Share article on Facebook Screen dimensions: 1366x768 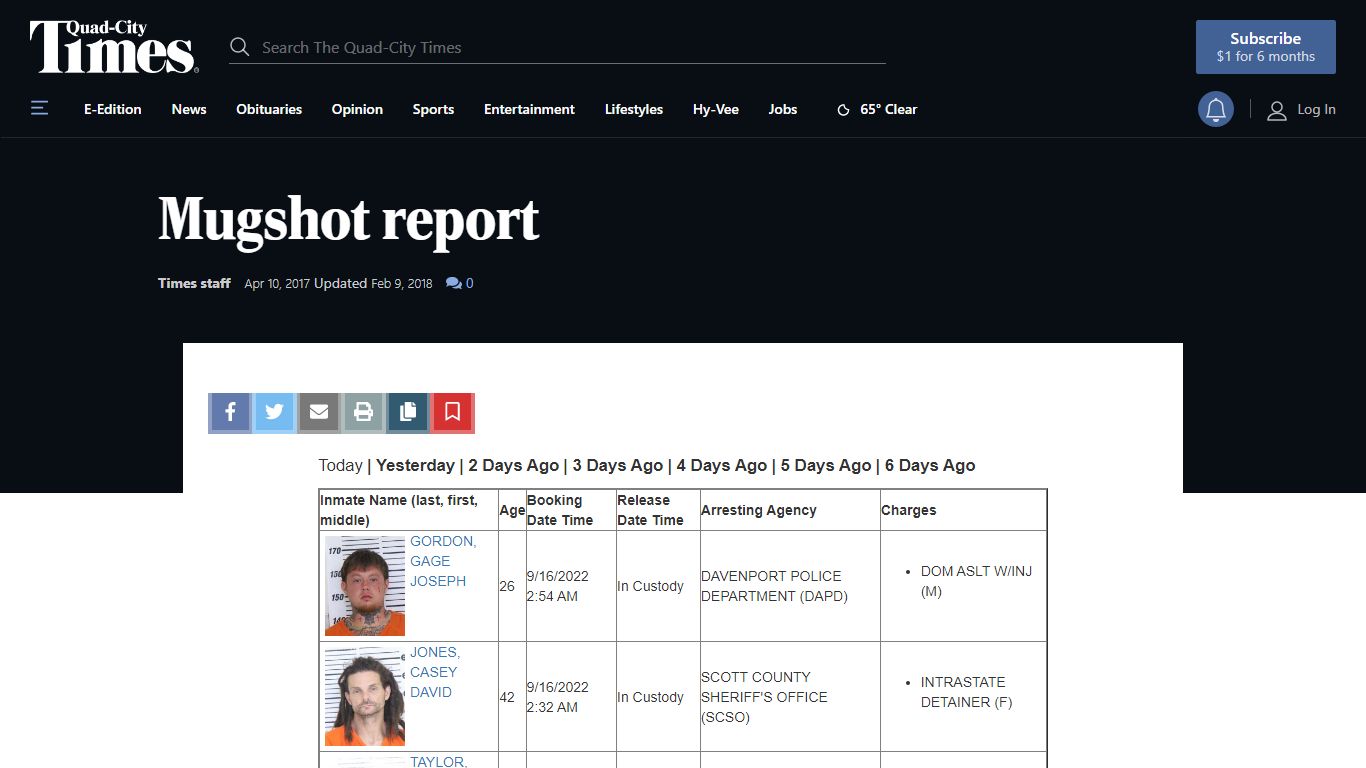point(230,412)
